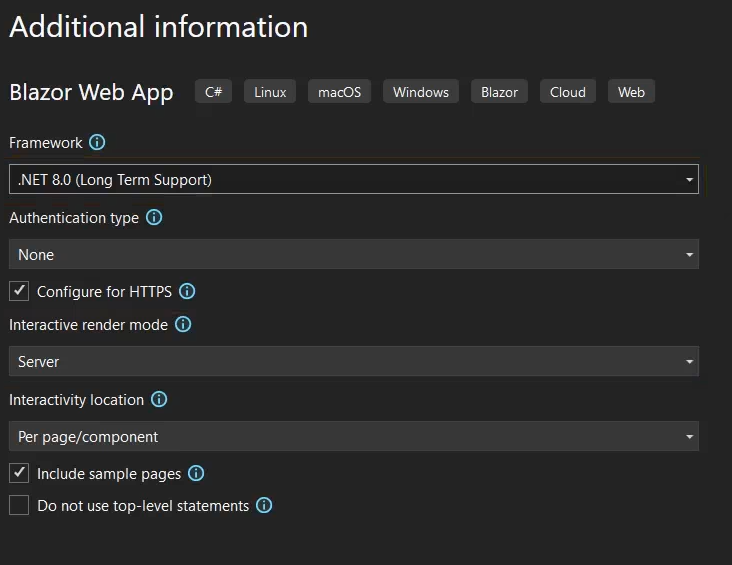Uncheck Include sample pages checkbox
Screen dimensions: 732x565
tap(19, 473)
